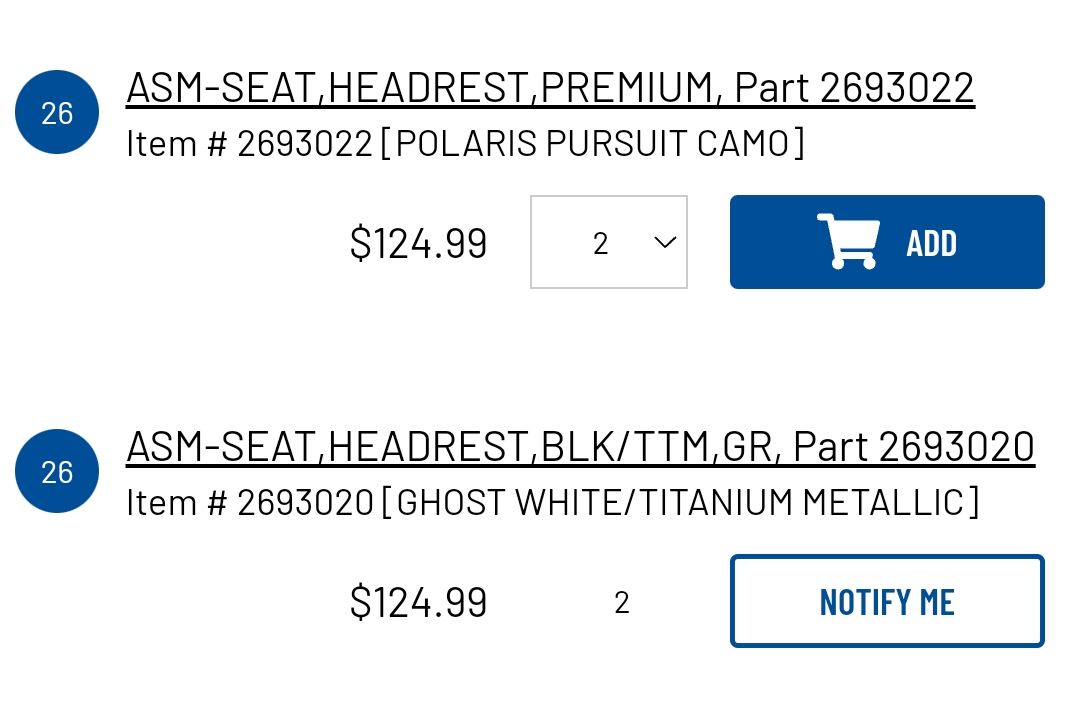The height and width of the screenshot is (725, 1069).
Task: Add the Pursuit Camo headrest to cart
Action: pyautogui.click(x=887, y=242)
